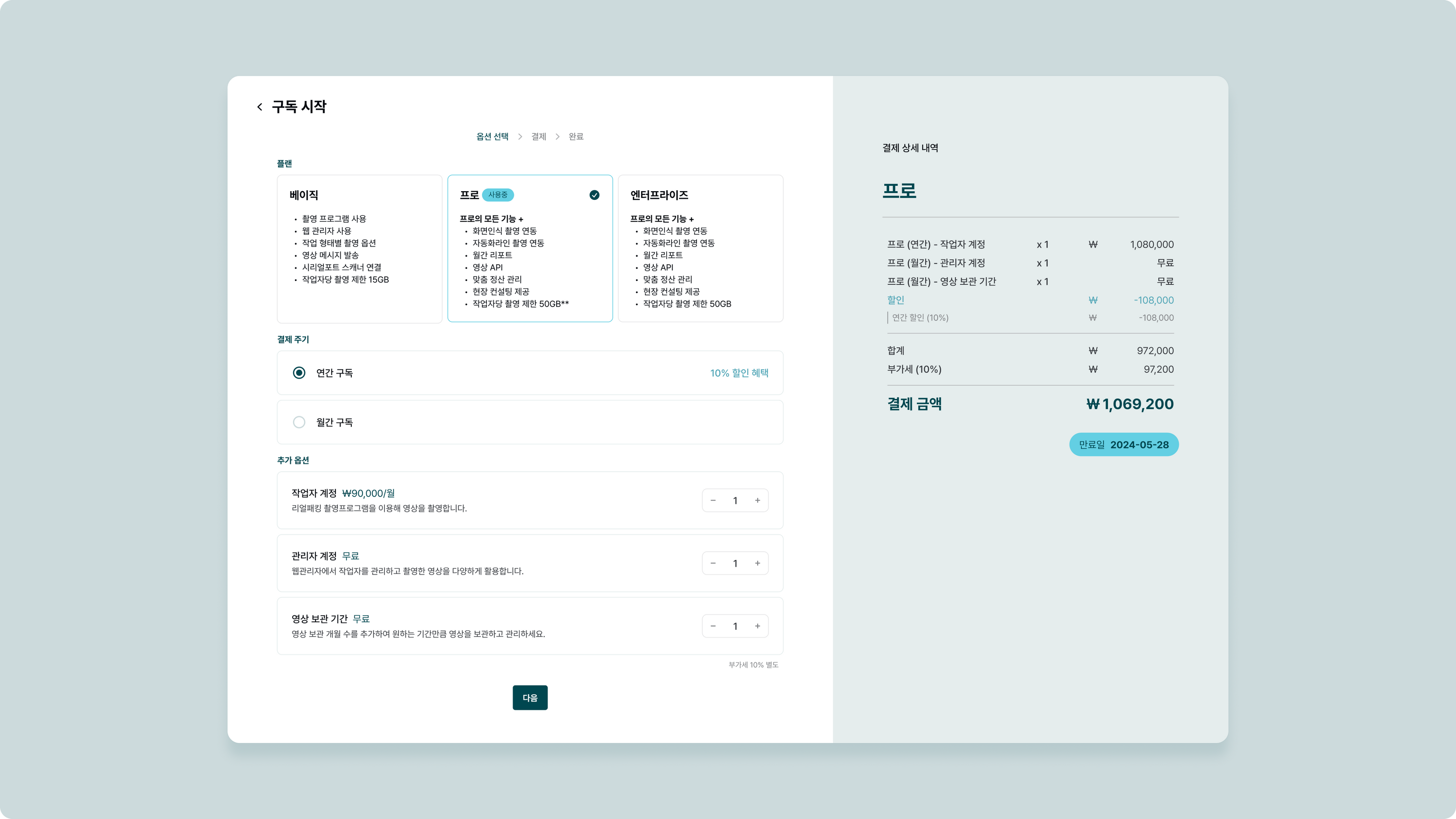Choose the 엔터프라이즈 plan card
1456x819 pixels.
click(700, 249)
